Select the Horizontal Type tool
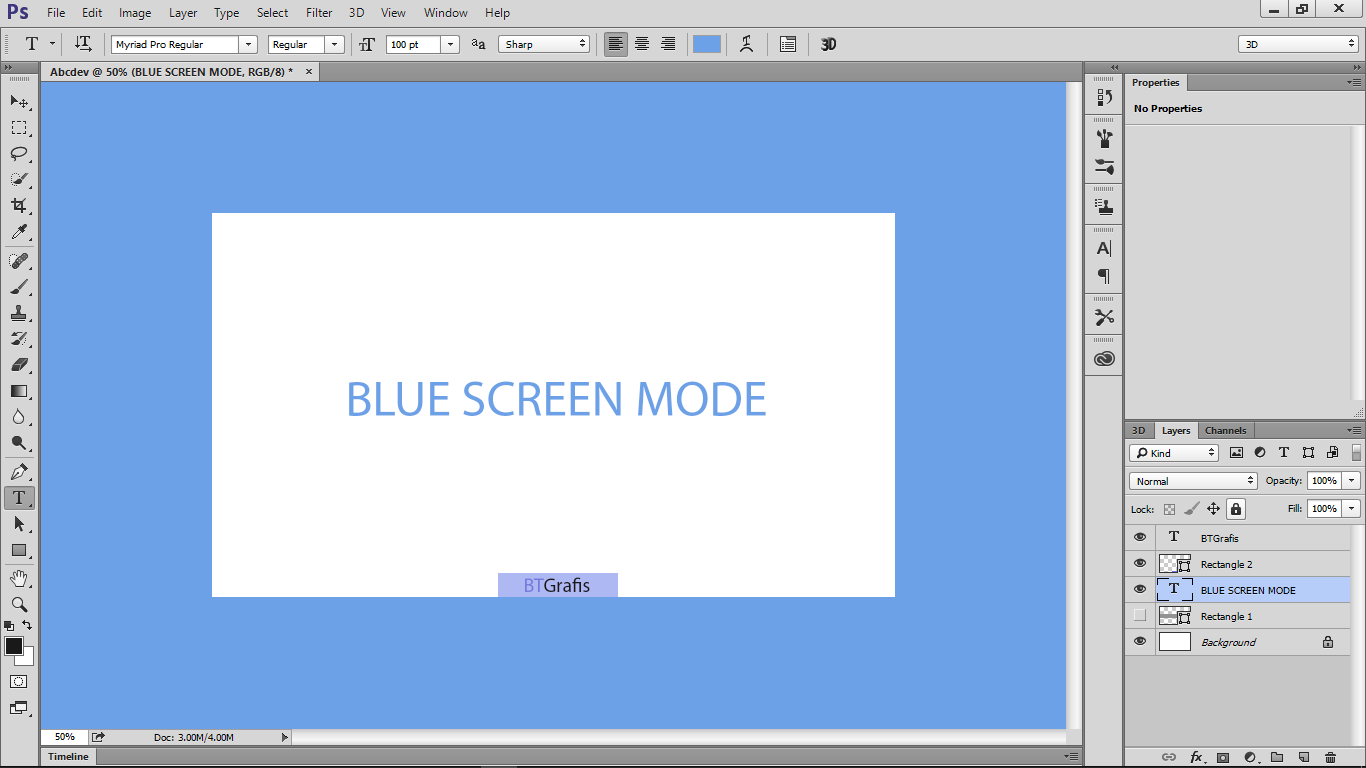Screen dimensions: 1366x768 click(x=19, y=497)
